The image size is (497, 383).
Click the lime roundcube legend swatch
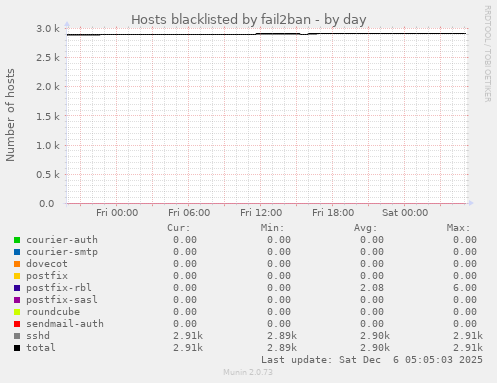[17, 312]
